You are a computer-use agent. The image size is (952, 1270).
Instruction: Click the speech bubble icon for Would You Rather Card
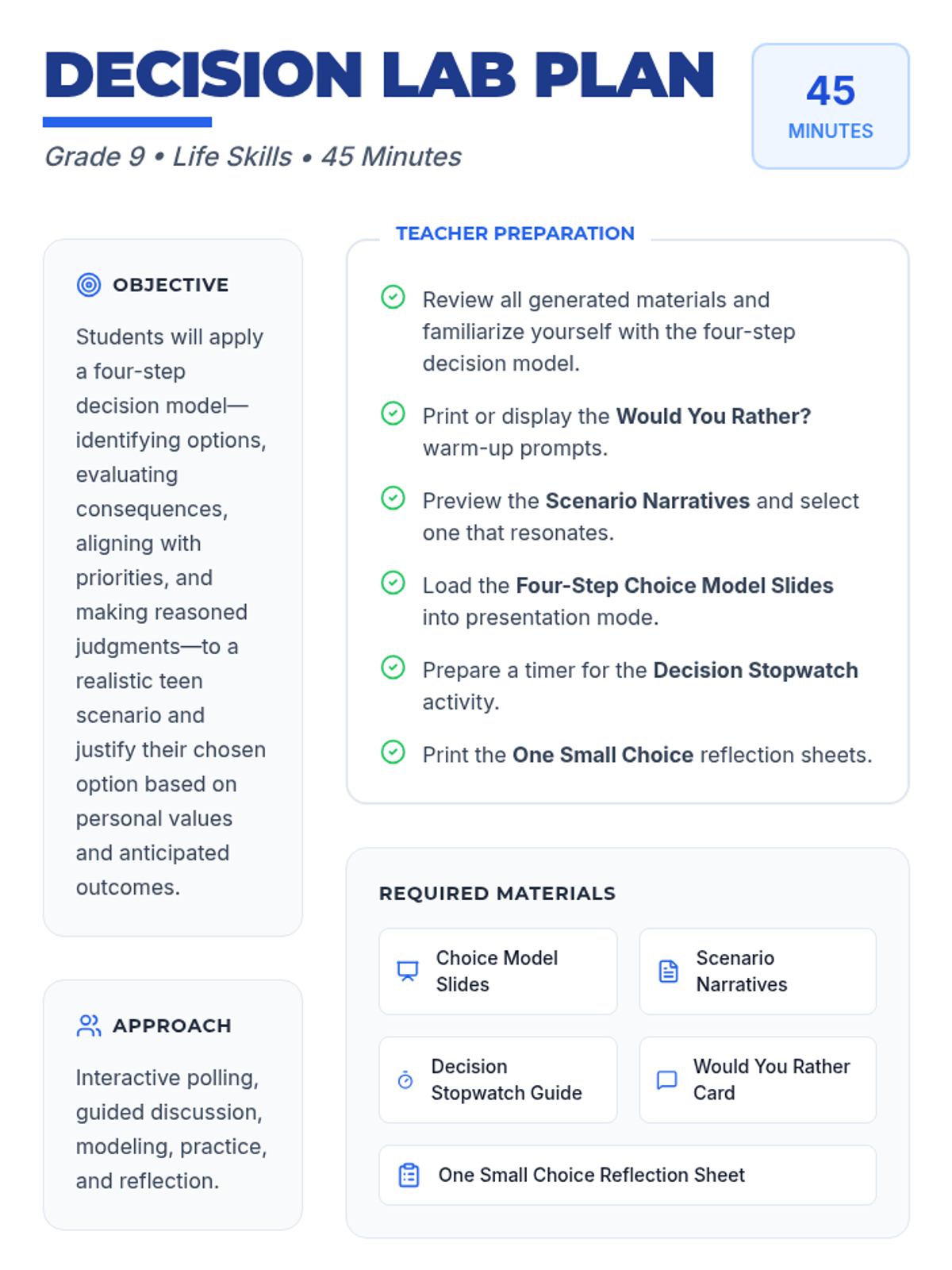(667, 1079)
